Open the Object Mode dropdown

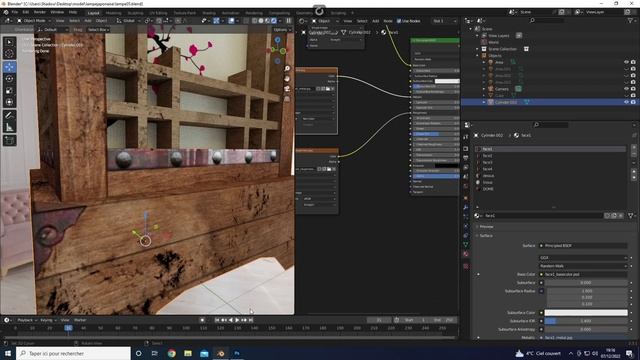[x=34, y=21]
